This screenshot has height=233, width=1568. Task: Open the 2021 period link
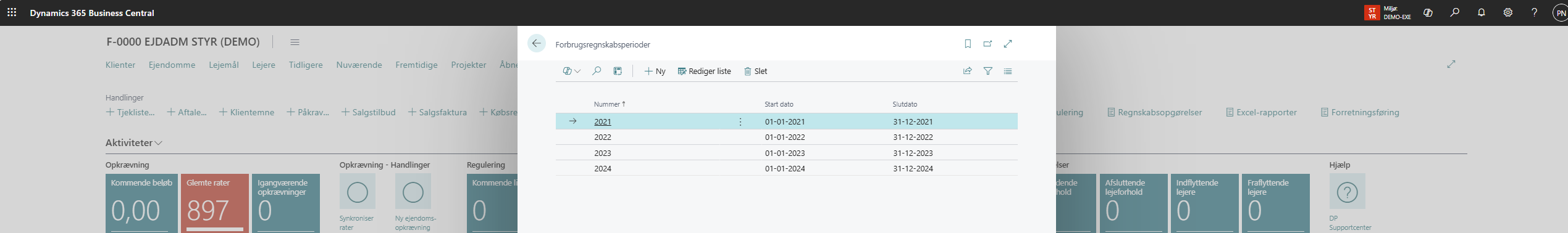(603, 121)
